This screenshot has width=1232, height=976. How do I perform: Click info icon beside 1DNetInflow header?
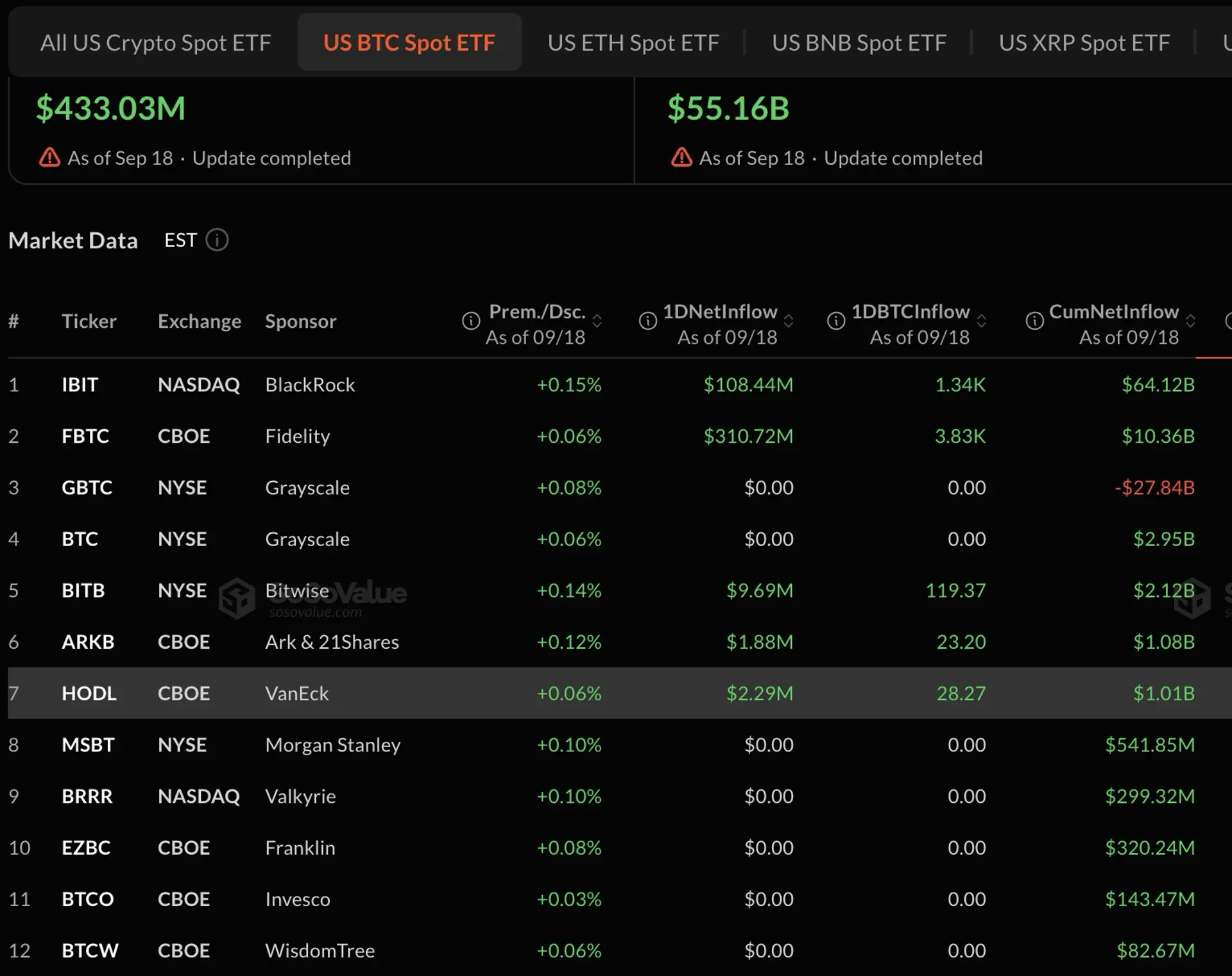(x=648, y=321)
